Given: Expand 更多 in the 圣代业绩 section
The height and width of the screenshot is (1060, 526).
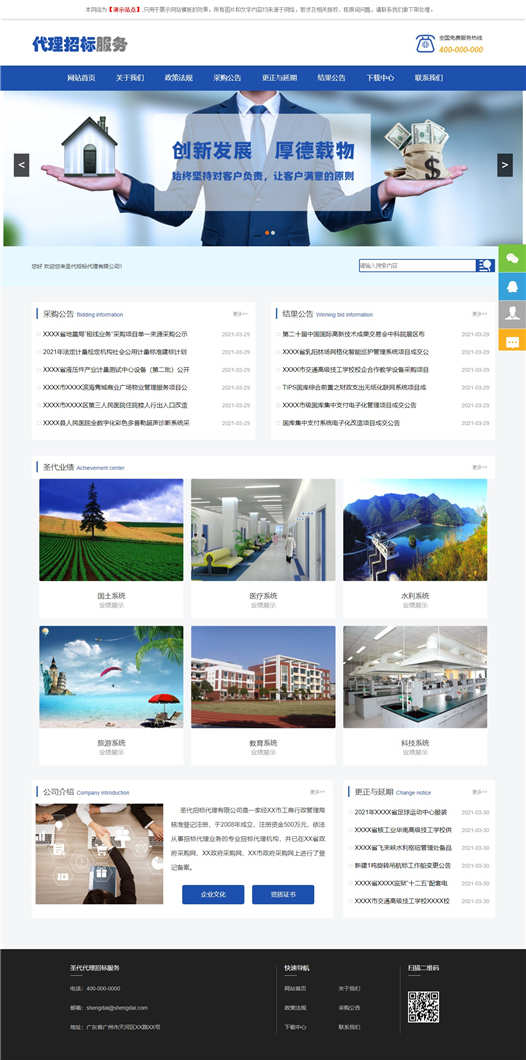Looking at the screenshot, I should (x=479, y=467).
